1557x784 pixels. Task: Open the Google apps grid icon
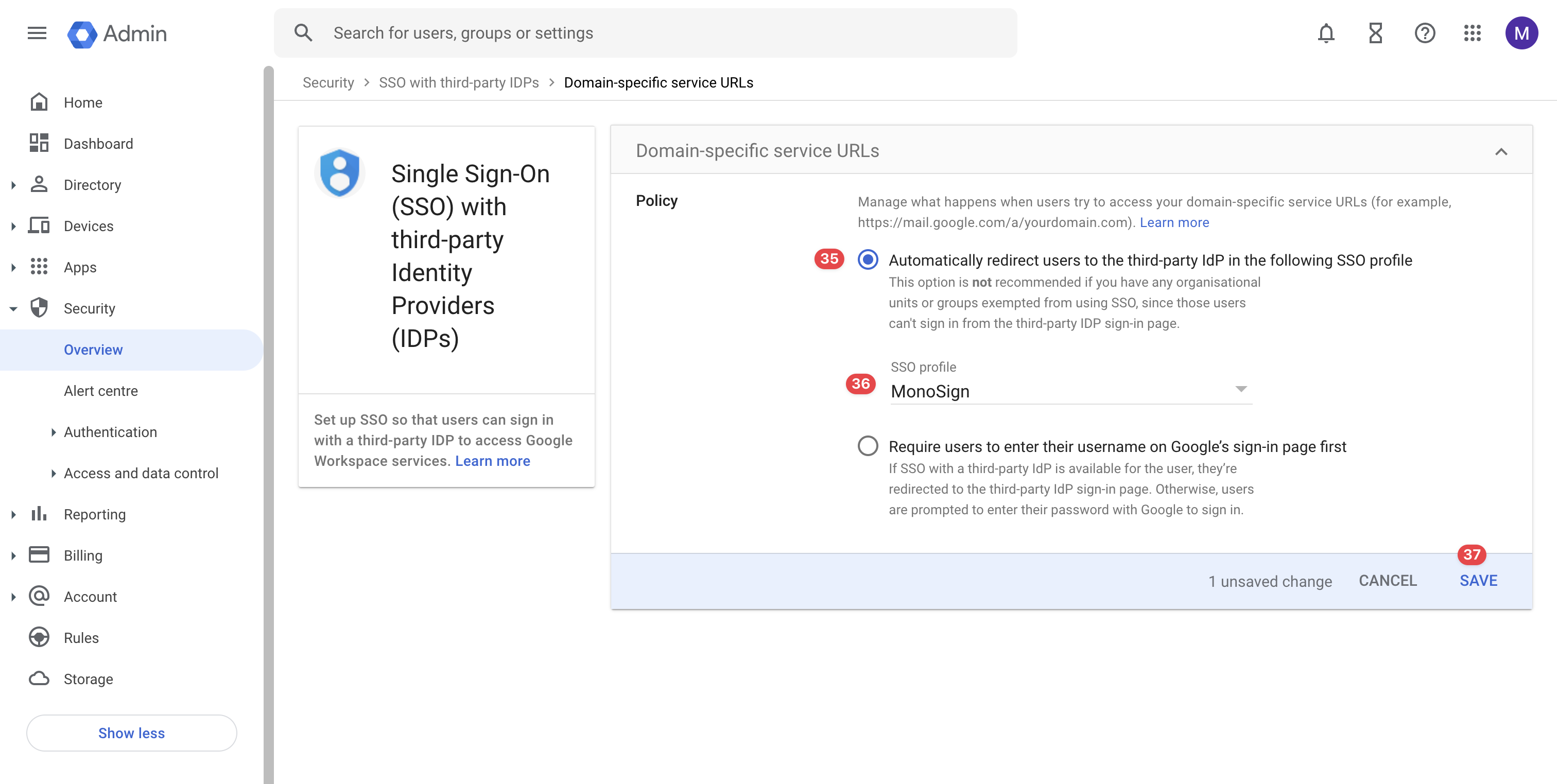[x=1473, y=33]
